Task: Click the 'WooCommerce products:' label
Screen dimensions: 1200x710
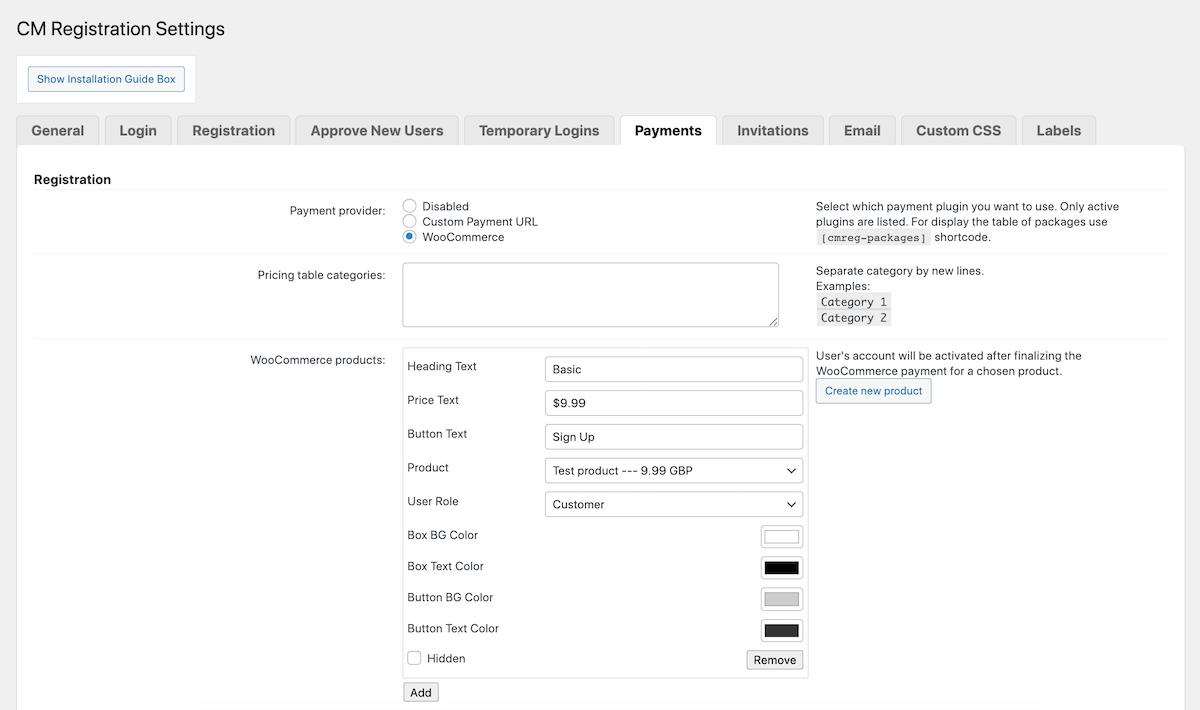Action: [317, 360]
